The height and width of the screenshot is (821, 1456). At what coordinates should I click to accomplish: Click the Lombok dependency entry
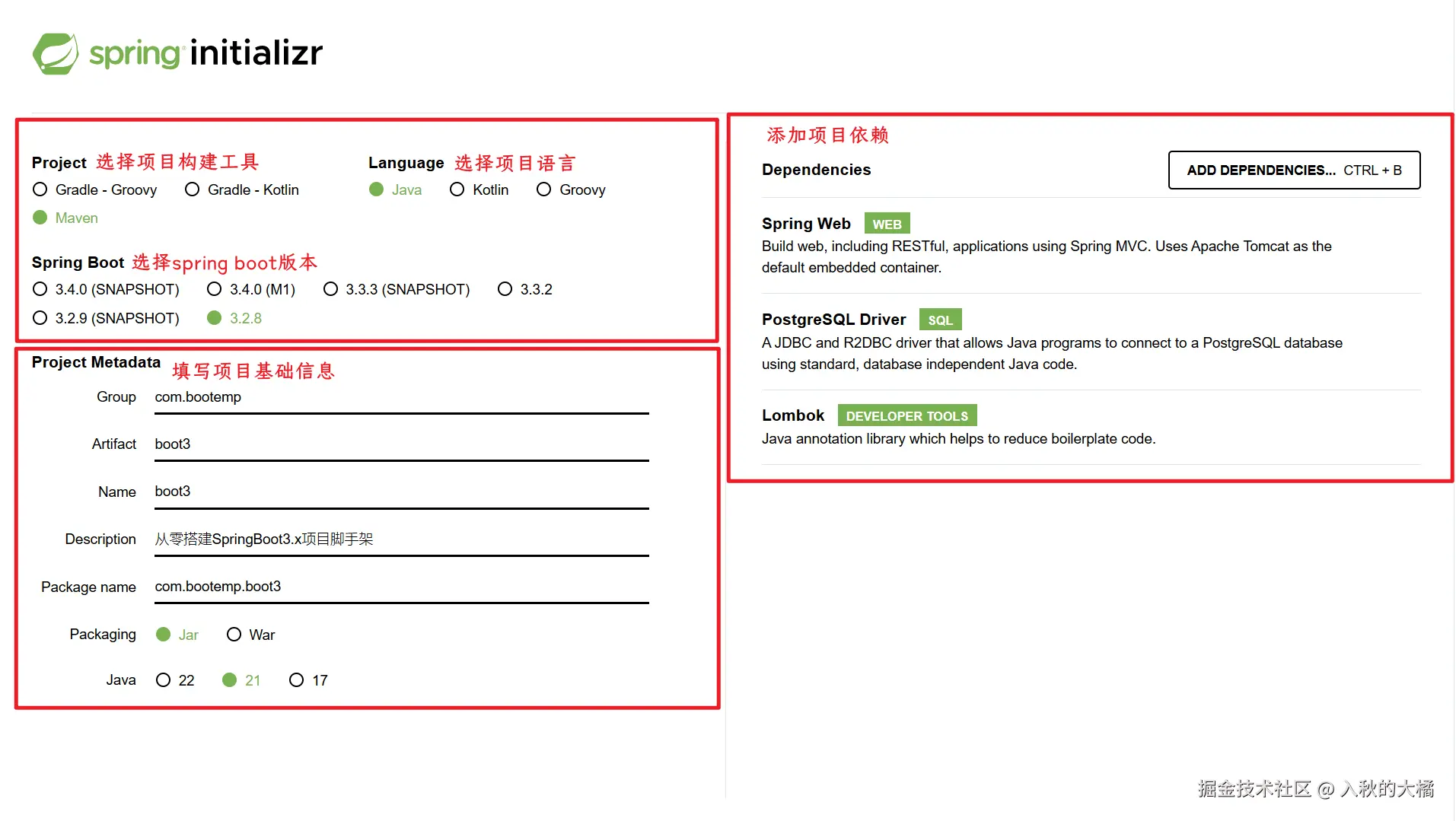[x=792, y=415]
